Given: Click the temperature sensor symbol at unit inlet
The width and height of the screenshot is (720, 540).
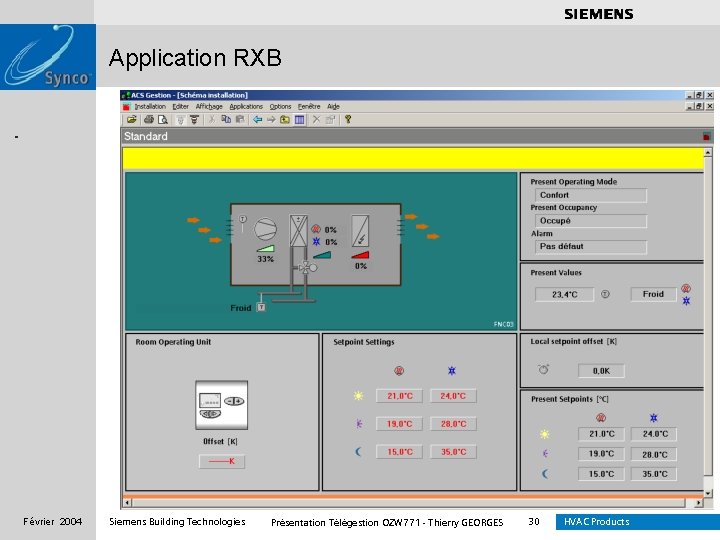Looking at the screenshot, I should coord(243,223).
